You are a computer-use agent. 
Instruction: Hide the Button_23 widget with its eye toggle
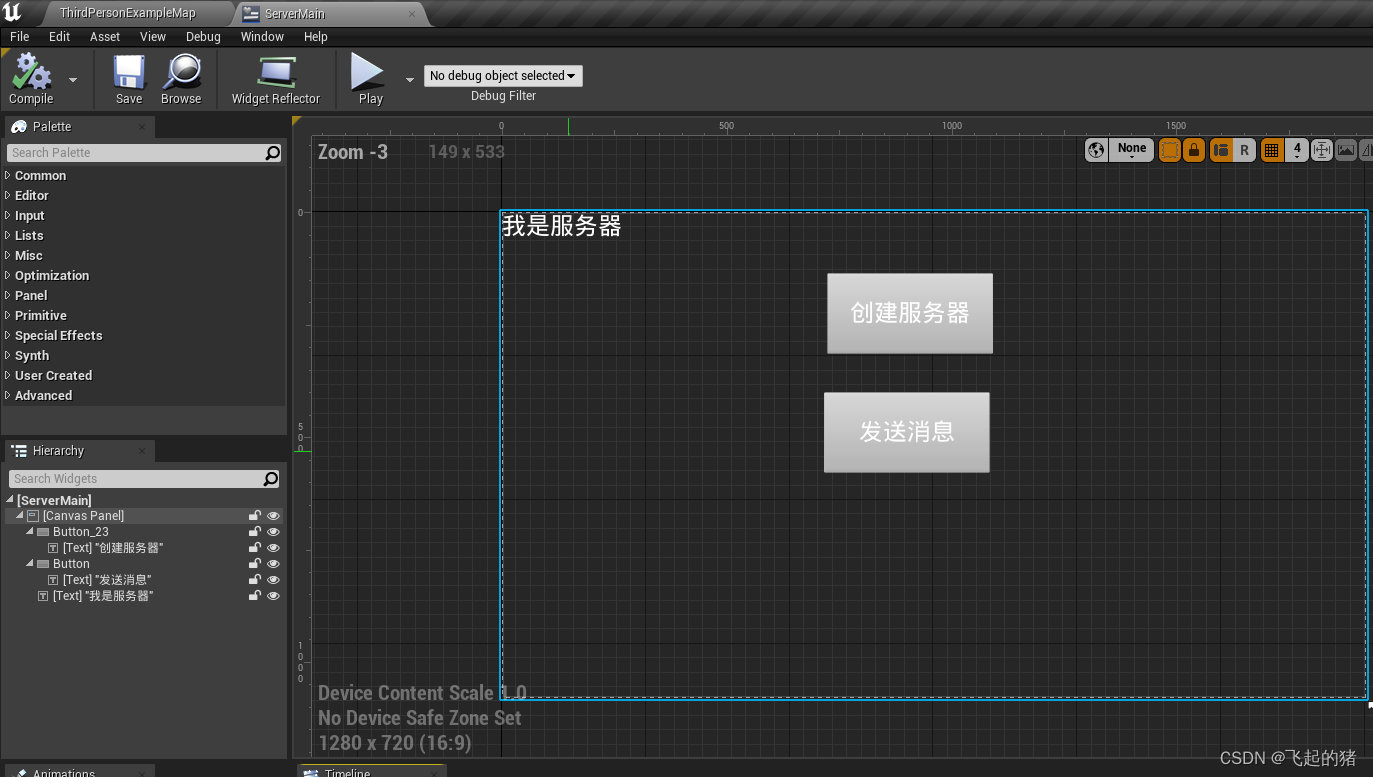click(x=273, y=531)
